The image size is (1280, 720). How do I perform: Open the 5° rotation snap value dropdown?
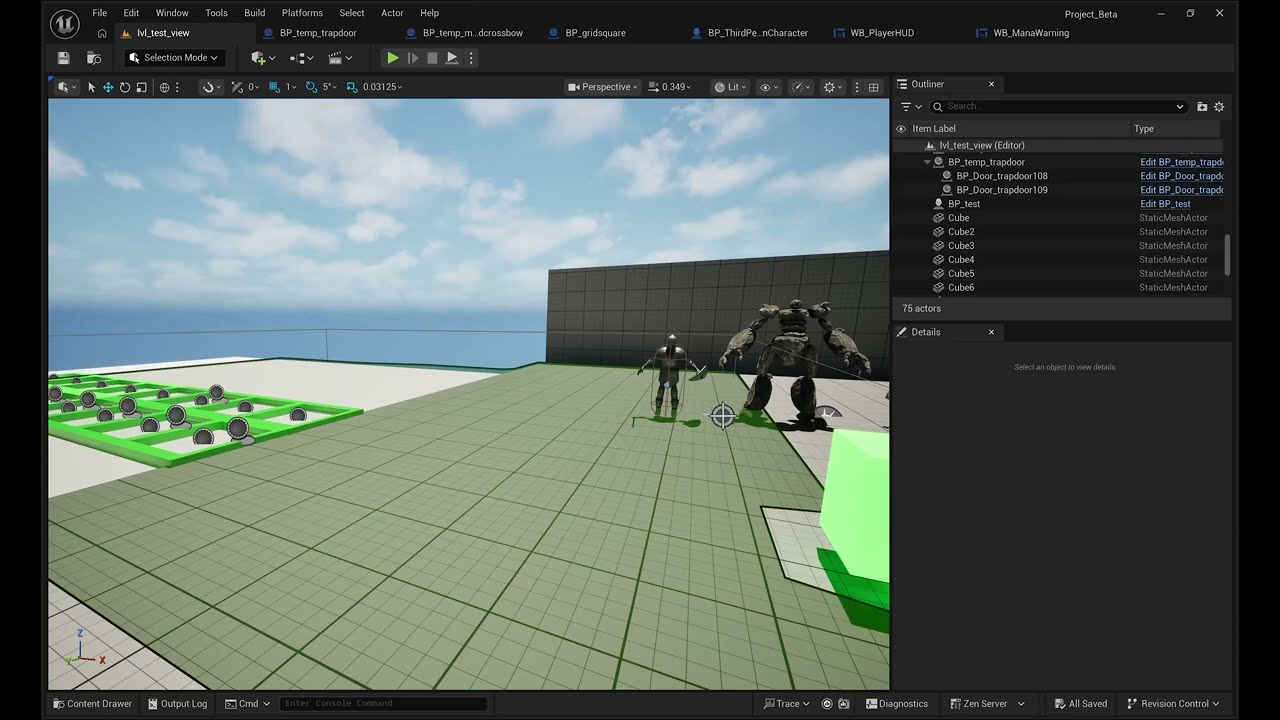click(x=329, y=87)
